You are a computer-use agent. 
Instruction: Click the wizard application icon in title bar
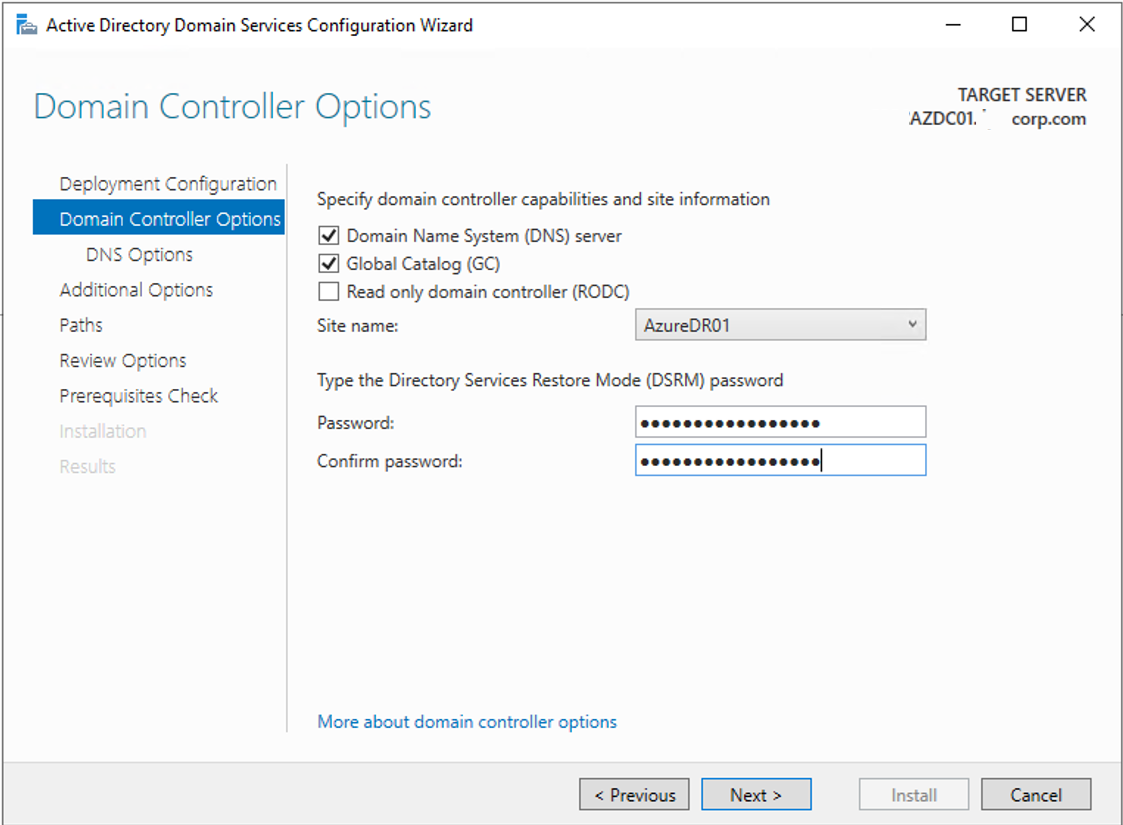(x=26, y=25)
